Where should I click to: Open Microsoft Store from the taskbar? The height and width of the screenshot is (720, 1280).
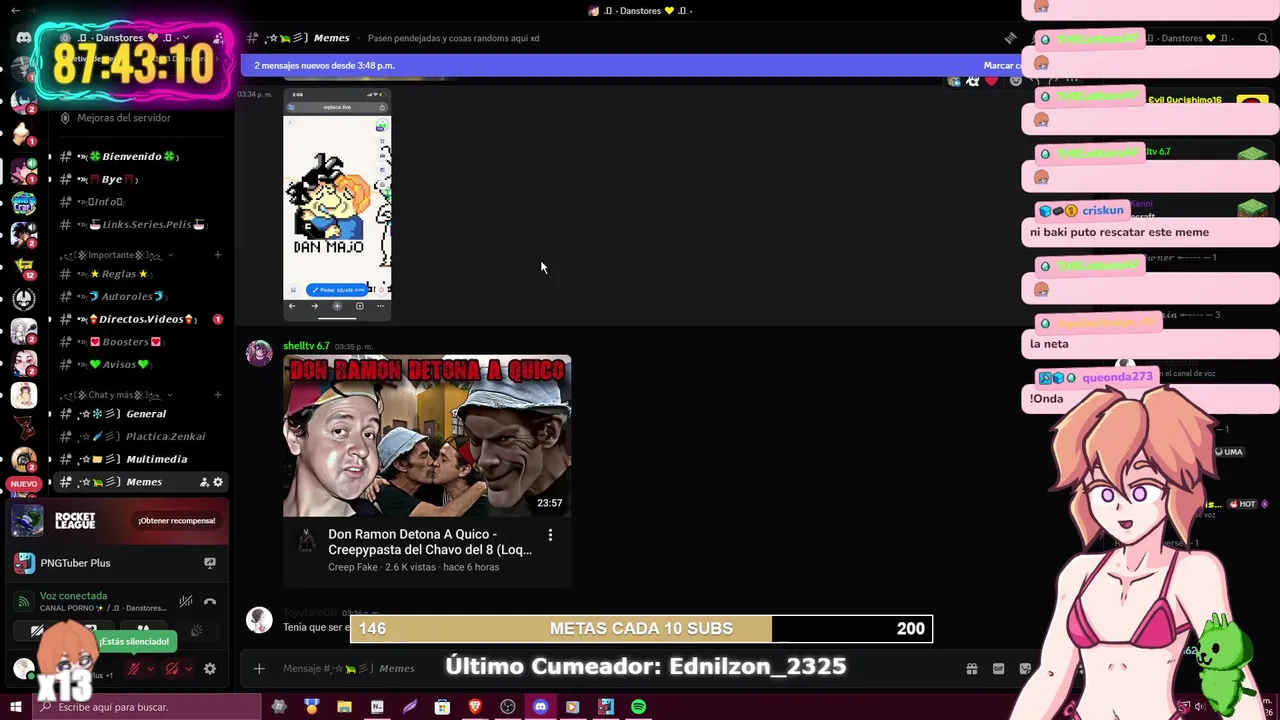442,707
